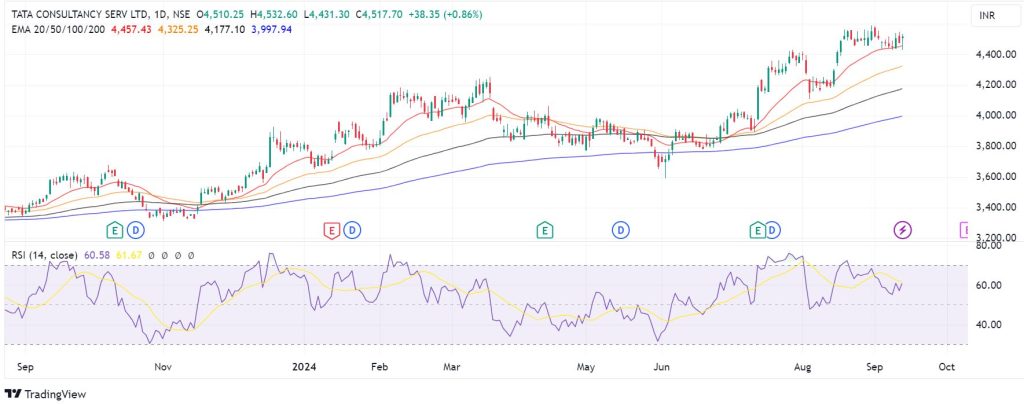Image resolution: width=1024 pixels, height=404 pixels.
Task: Click the 2024 label on time axis
Action: pyautogui.click(x=304, y=367)
